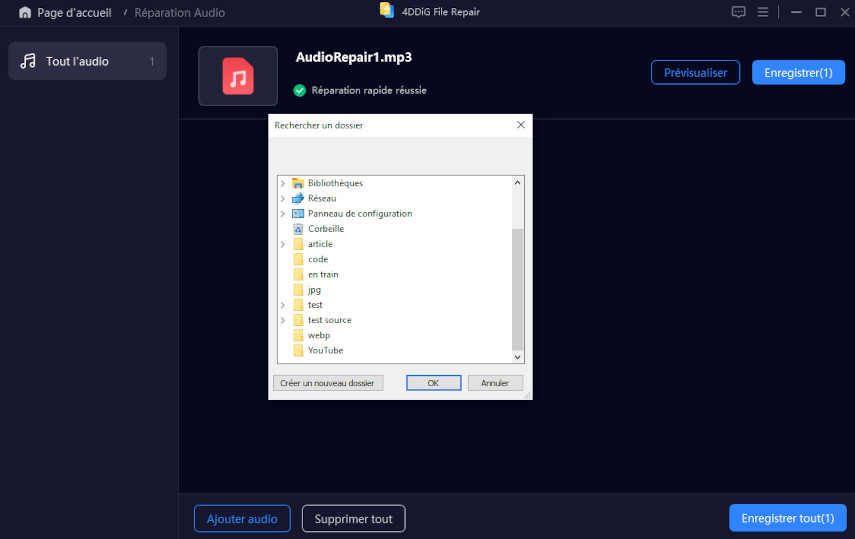Click the Prévisualiser button

695,73
